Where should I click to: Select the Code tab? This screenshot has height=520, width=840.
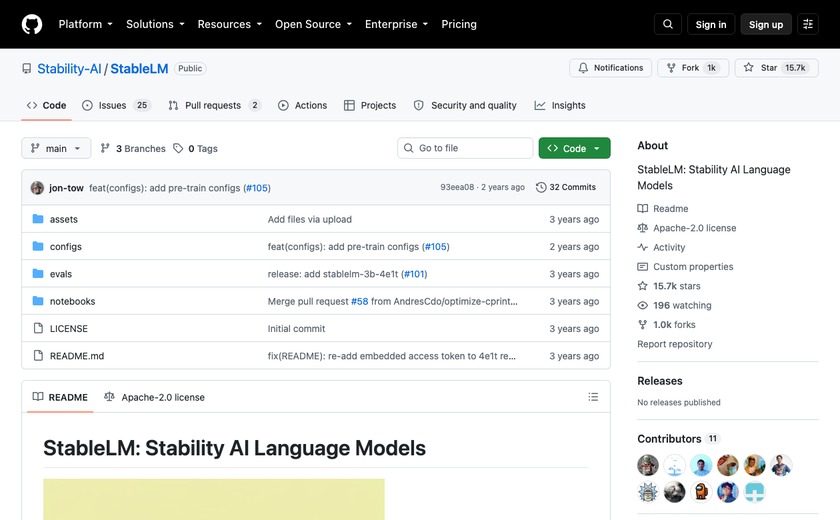point(47,105)
